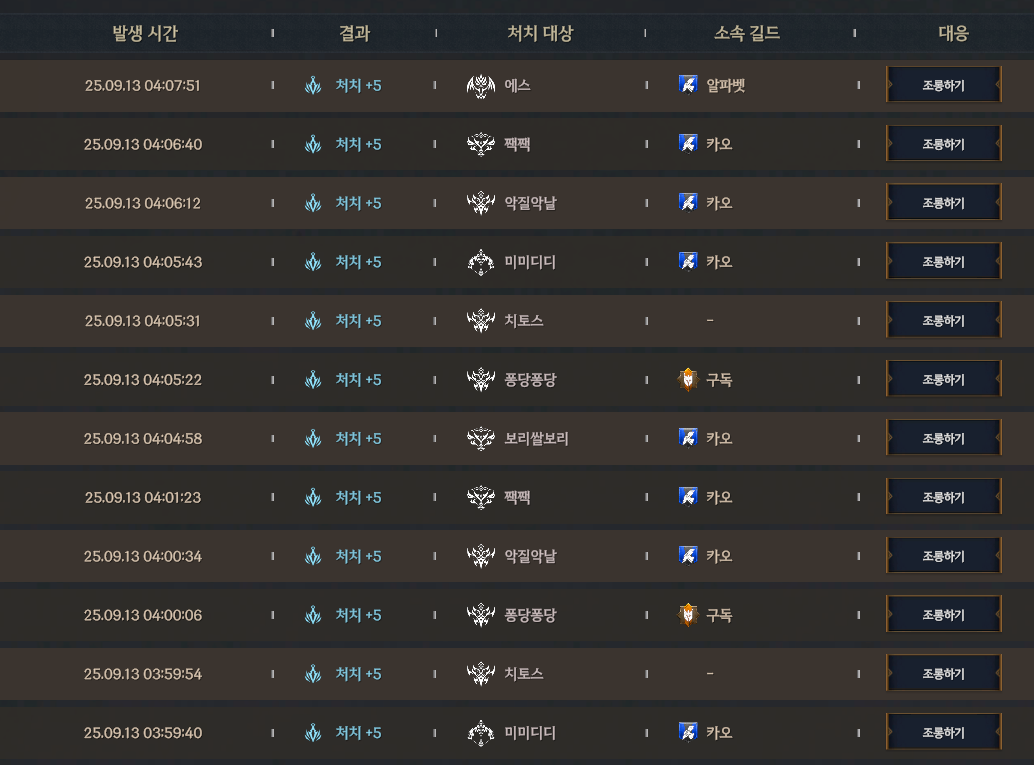The image size is (1034, 765).
Task: Click 조롱하기 in the 04:05:31 치토스 row
Action: (944, 320)
